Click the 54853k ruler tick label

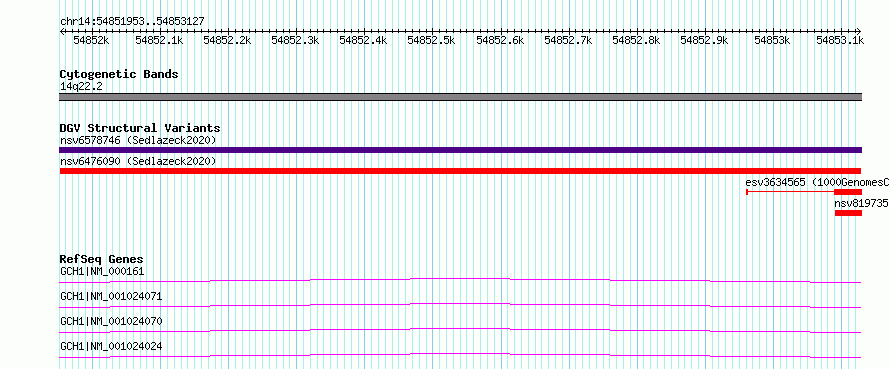(773, 40)
